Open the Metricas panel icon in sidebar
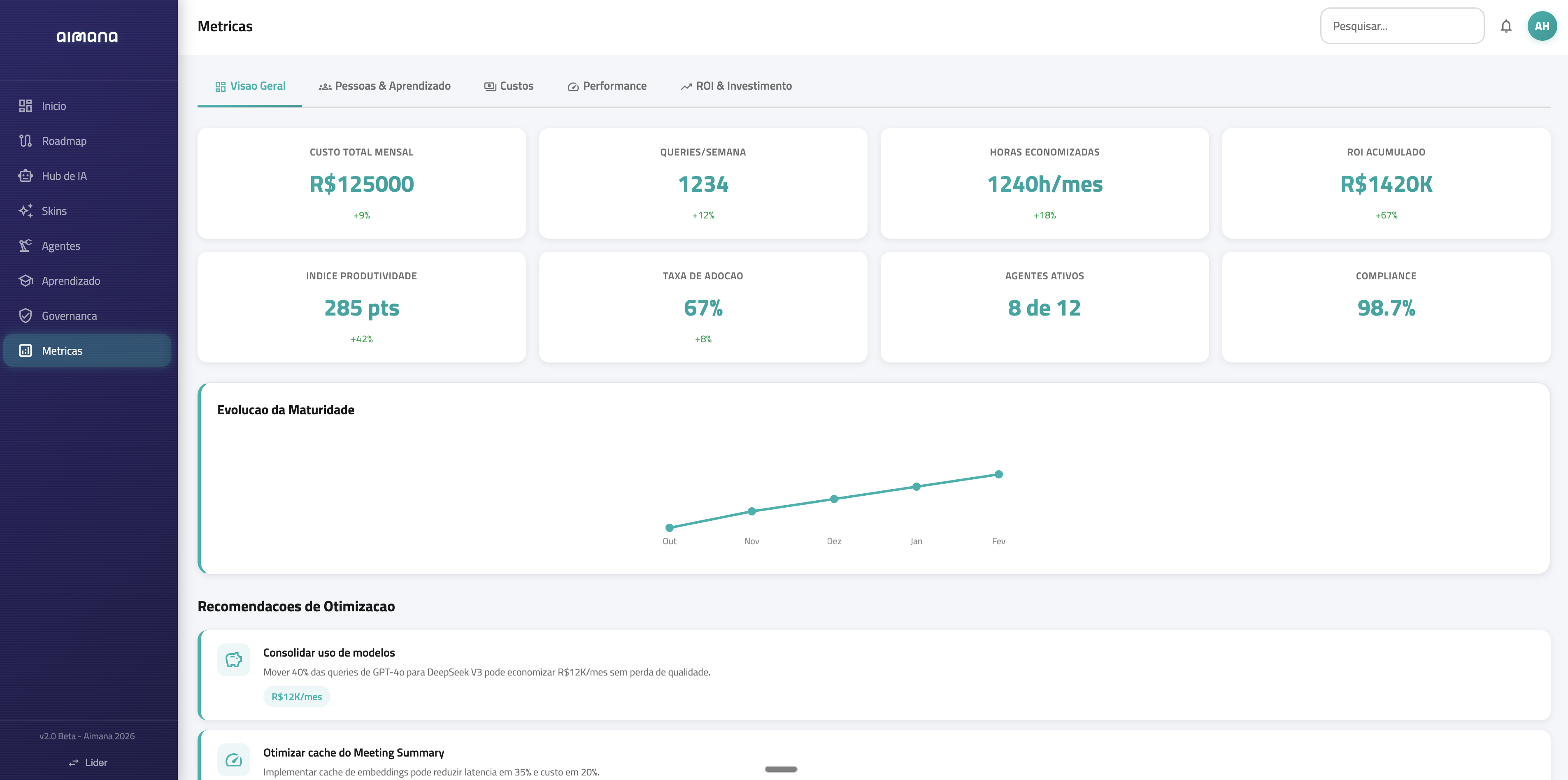1568x780 pixels. coord(25,351)
